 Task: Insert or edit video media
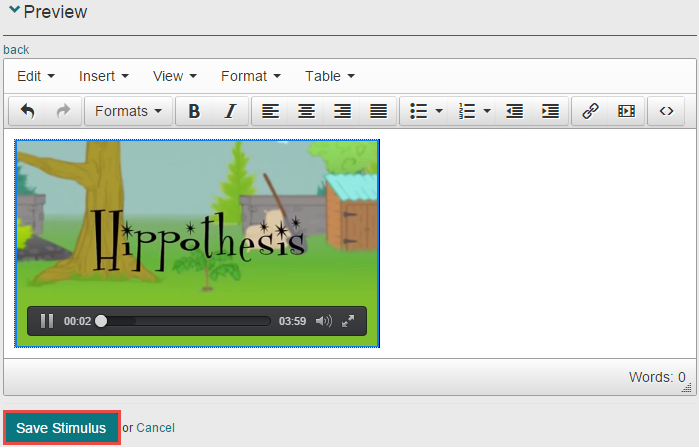click(626, 111)
